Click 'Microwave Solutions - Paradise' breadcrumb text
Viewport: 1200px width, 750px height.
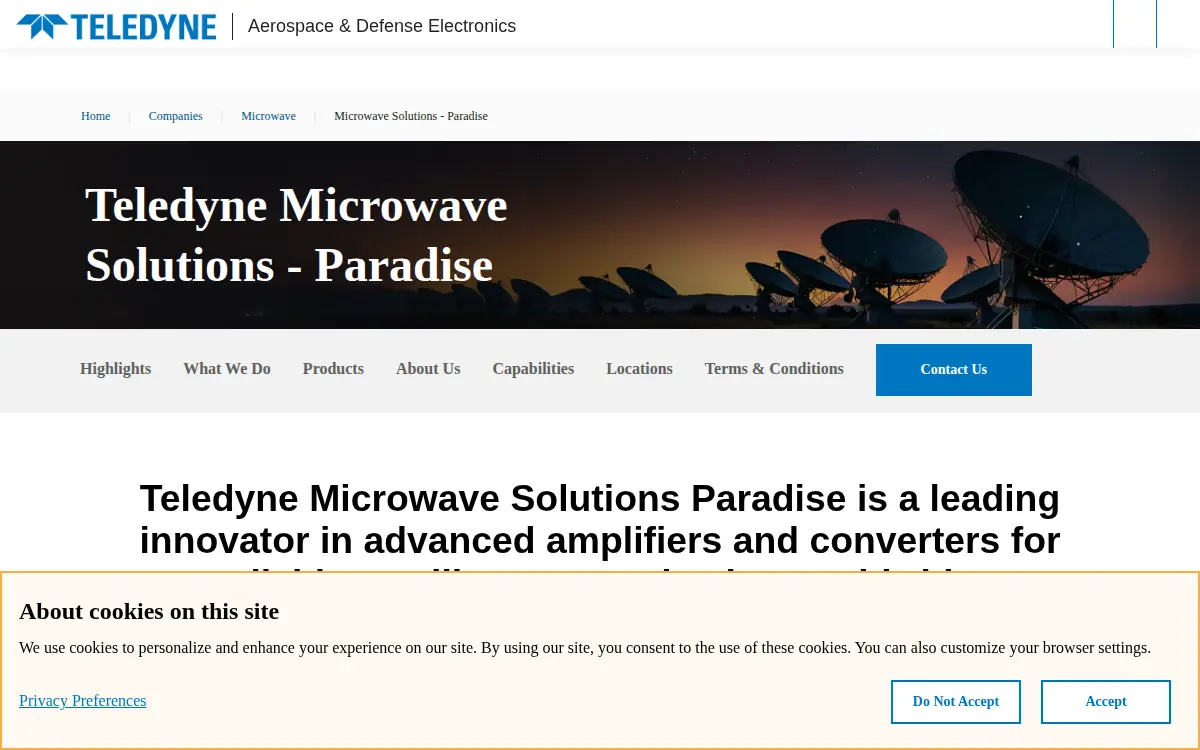[411, 116]
